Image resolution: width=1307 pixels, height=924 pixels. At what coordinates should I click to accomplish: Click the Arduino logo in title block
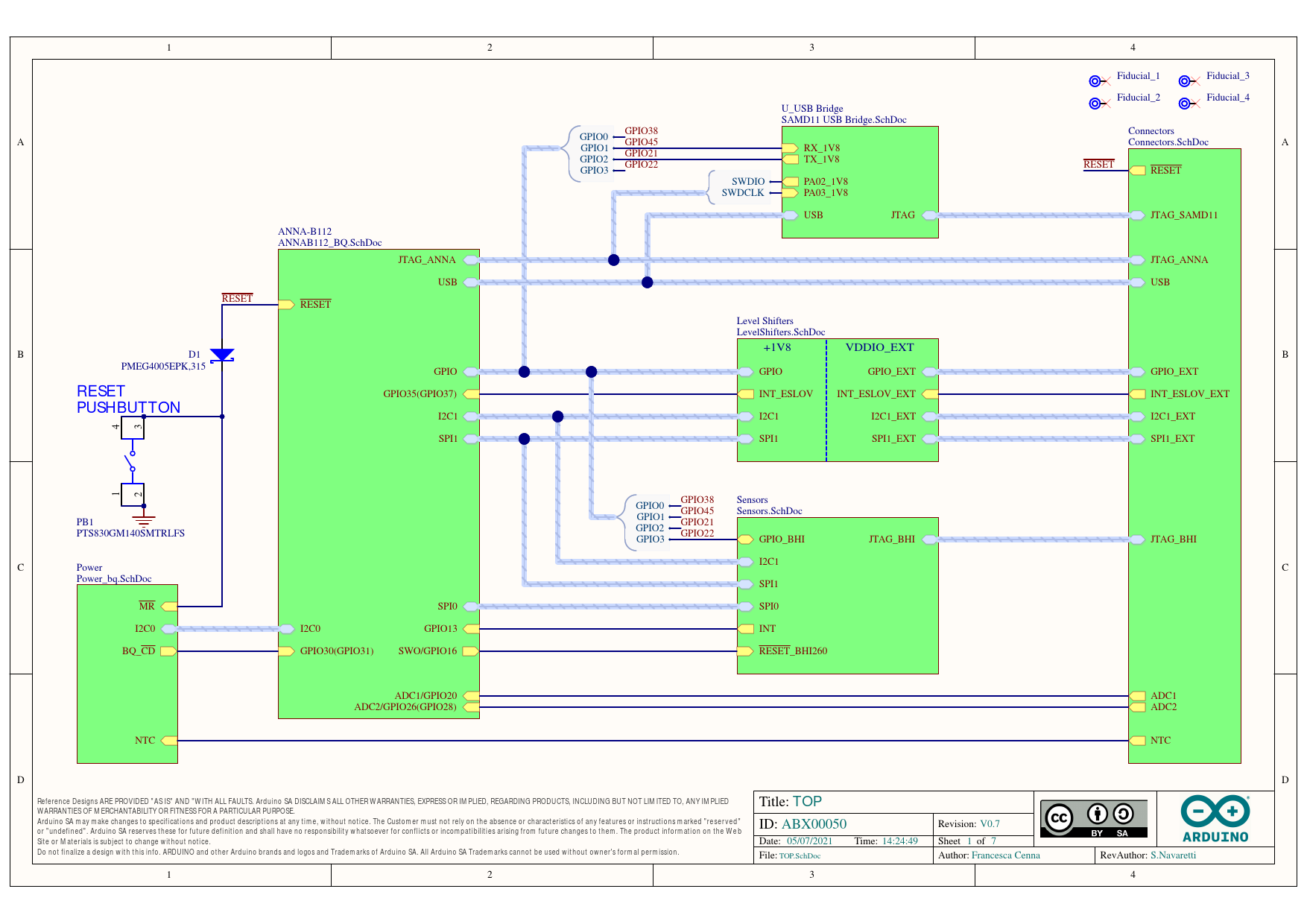coord(1215,819)
